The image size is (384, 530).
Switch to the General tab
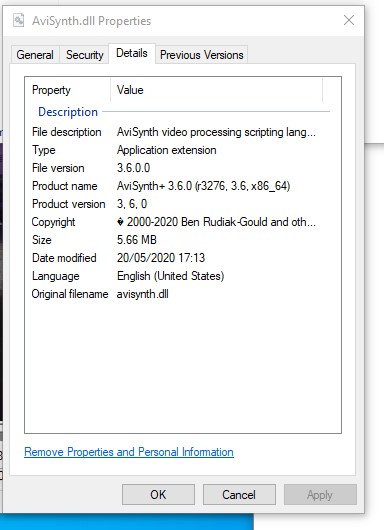point(35,55)
